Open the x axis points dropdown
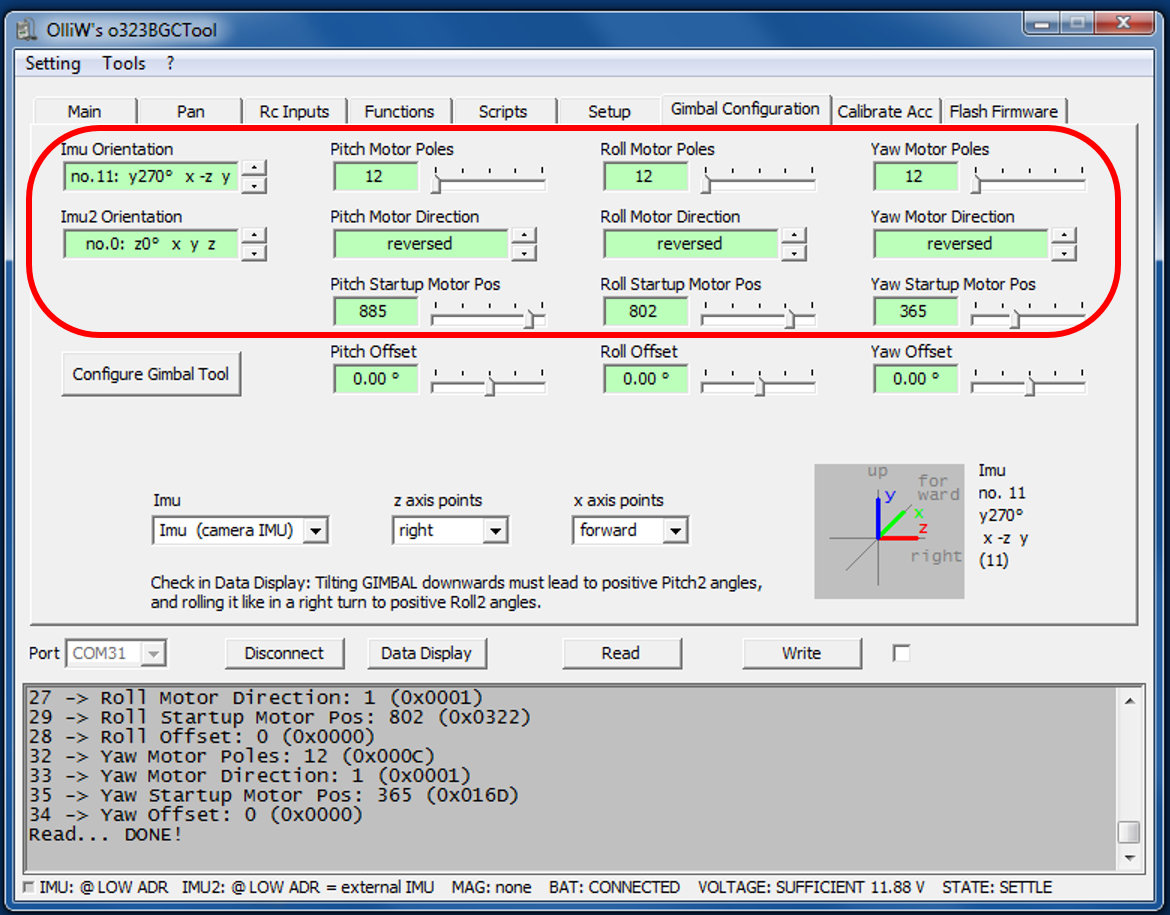The image size is (1170, 915). [676, 531]
